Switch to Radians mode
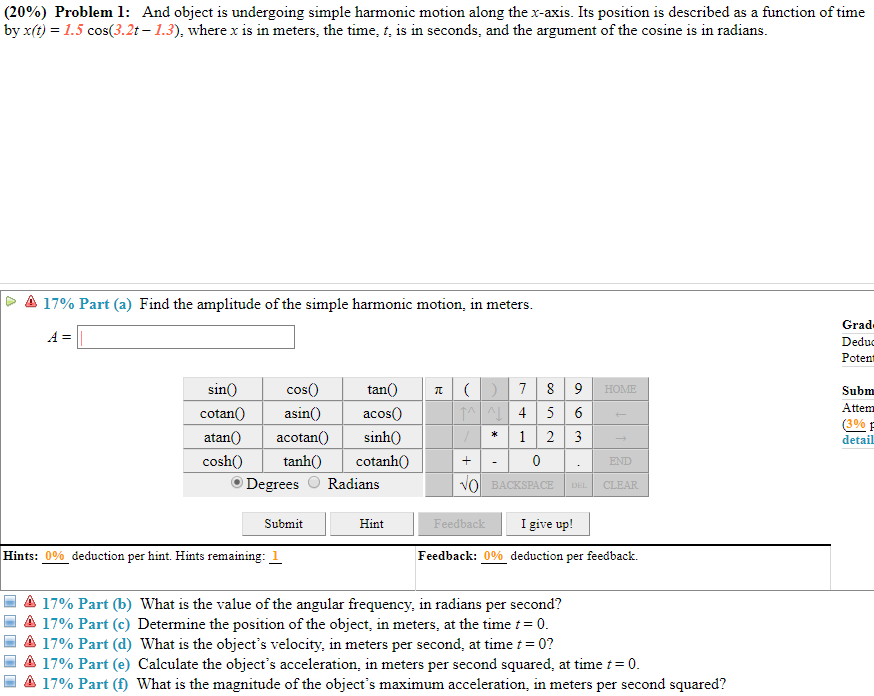The image size is (874, 696). (315, 483)
